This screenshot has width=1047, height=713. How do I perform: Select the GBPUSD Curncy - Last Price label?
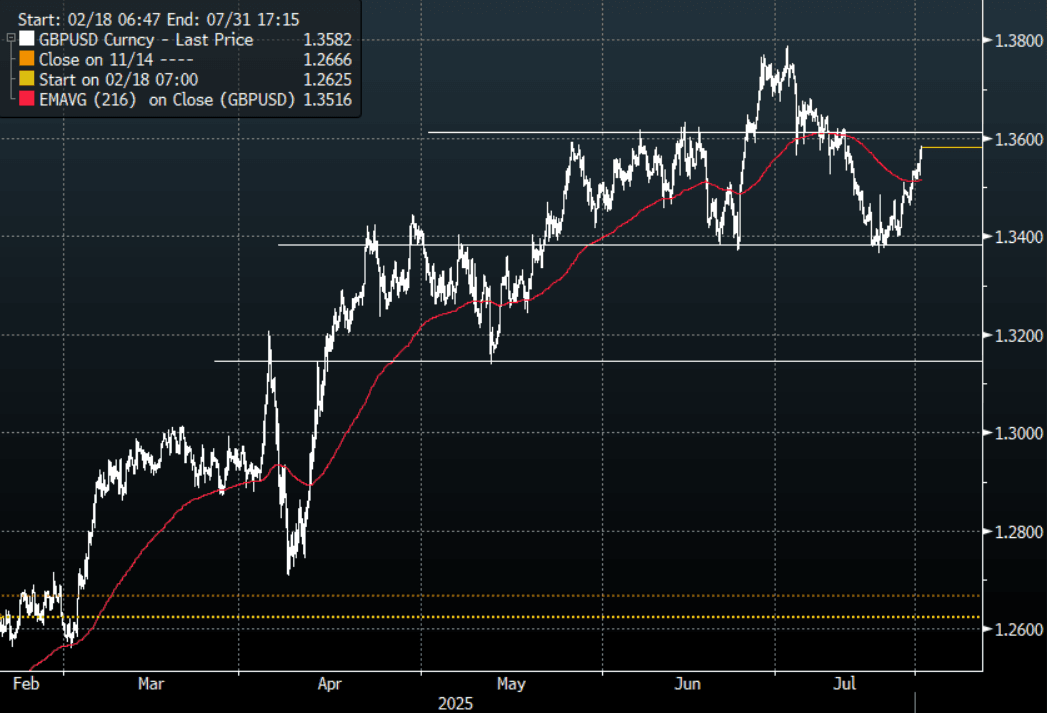coord(146,40)
